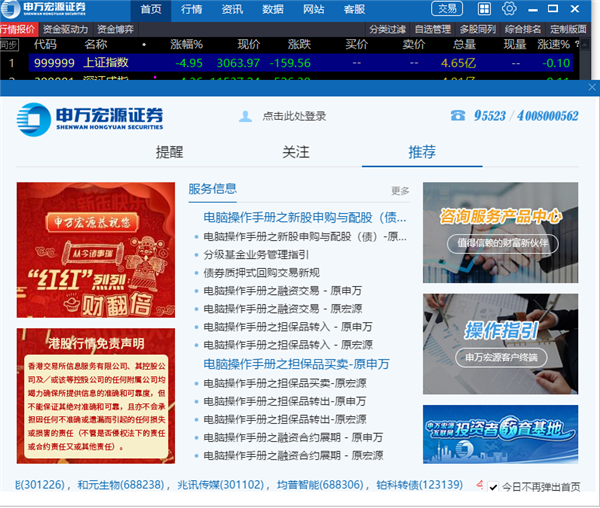Open 电脑操作手册之融资合约展期 - 原宏源 link
The image size is (600, 508).
click(x=293, y=455)
